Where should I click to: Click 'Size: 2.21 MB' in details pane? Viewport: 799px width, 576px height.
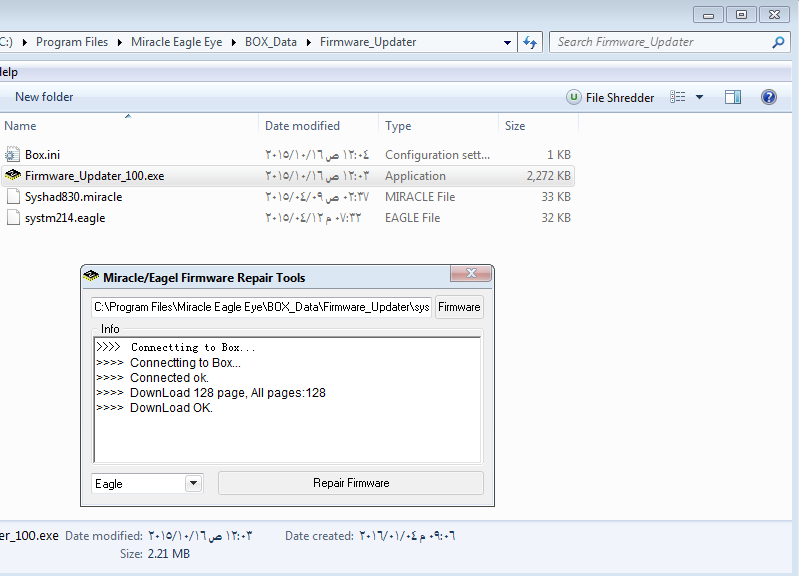point(155,554)
